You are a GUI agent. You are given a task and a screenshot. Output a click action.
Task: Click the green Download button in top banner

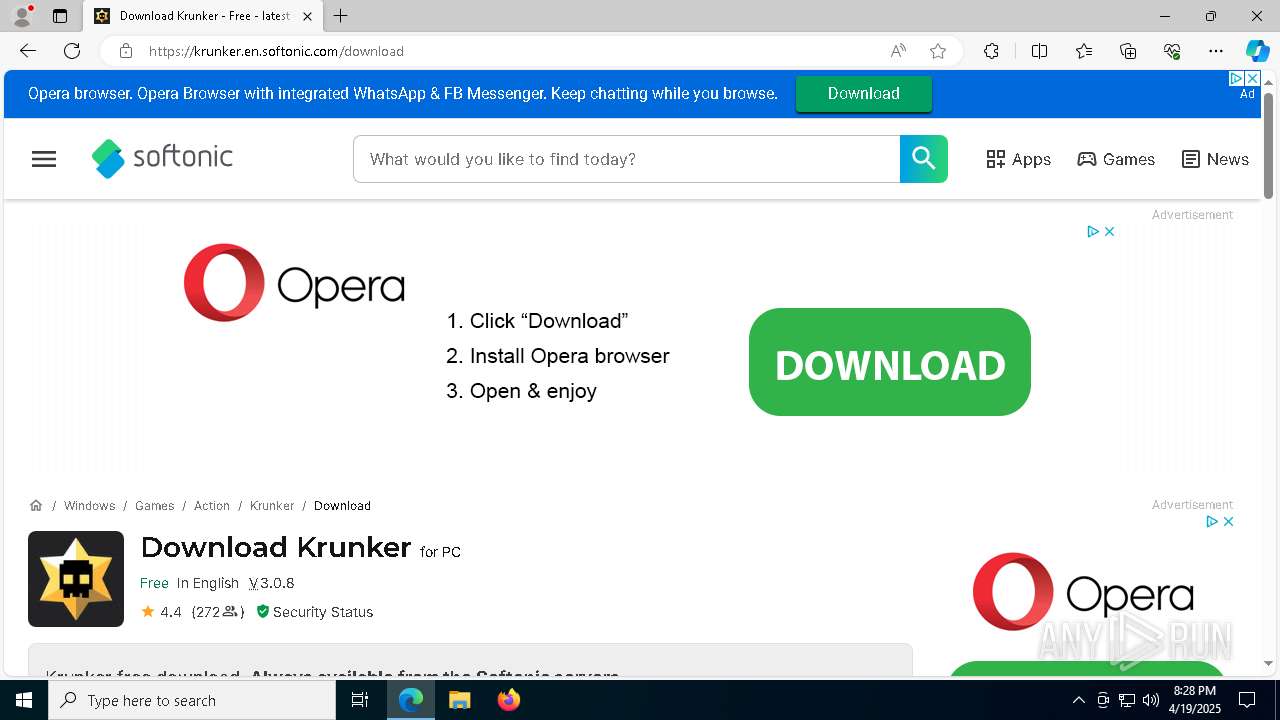[x=864, y=93]
